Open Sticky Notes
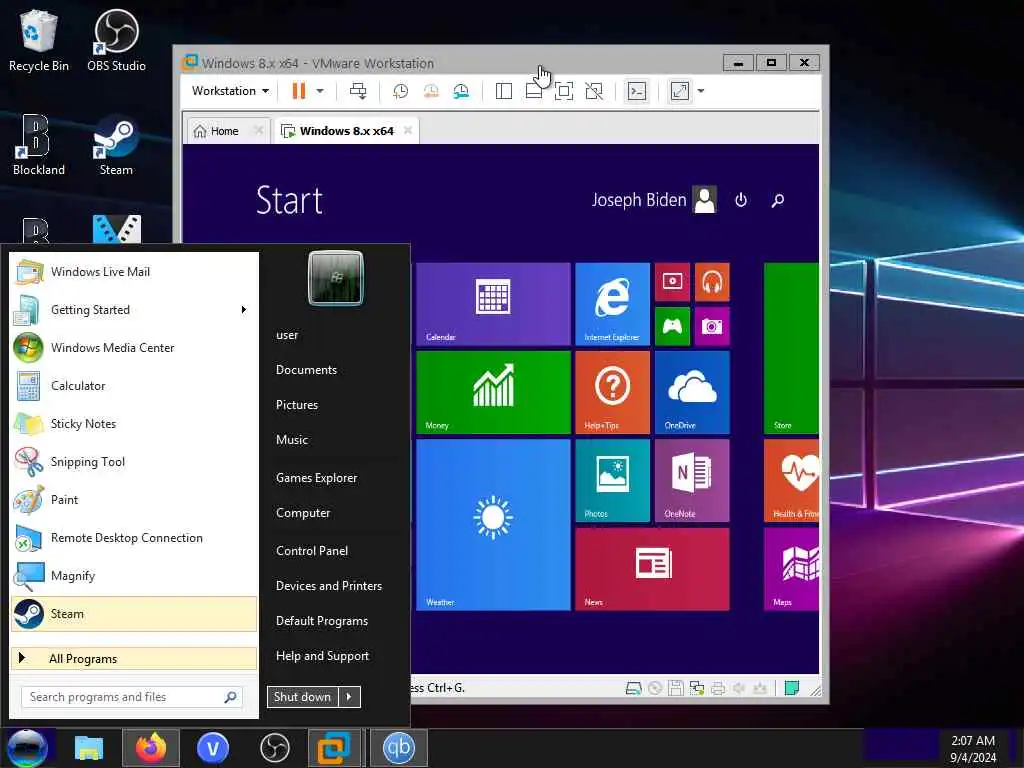The height and width of the screenshot is (768, 1024). [134, 423]
